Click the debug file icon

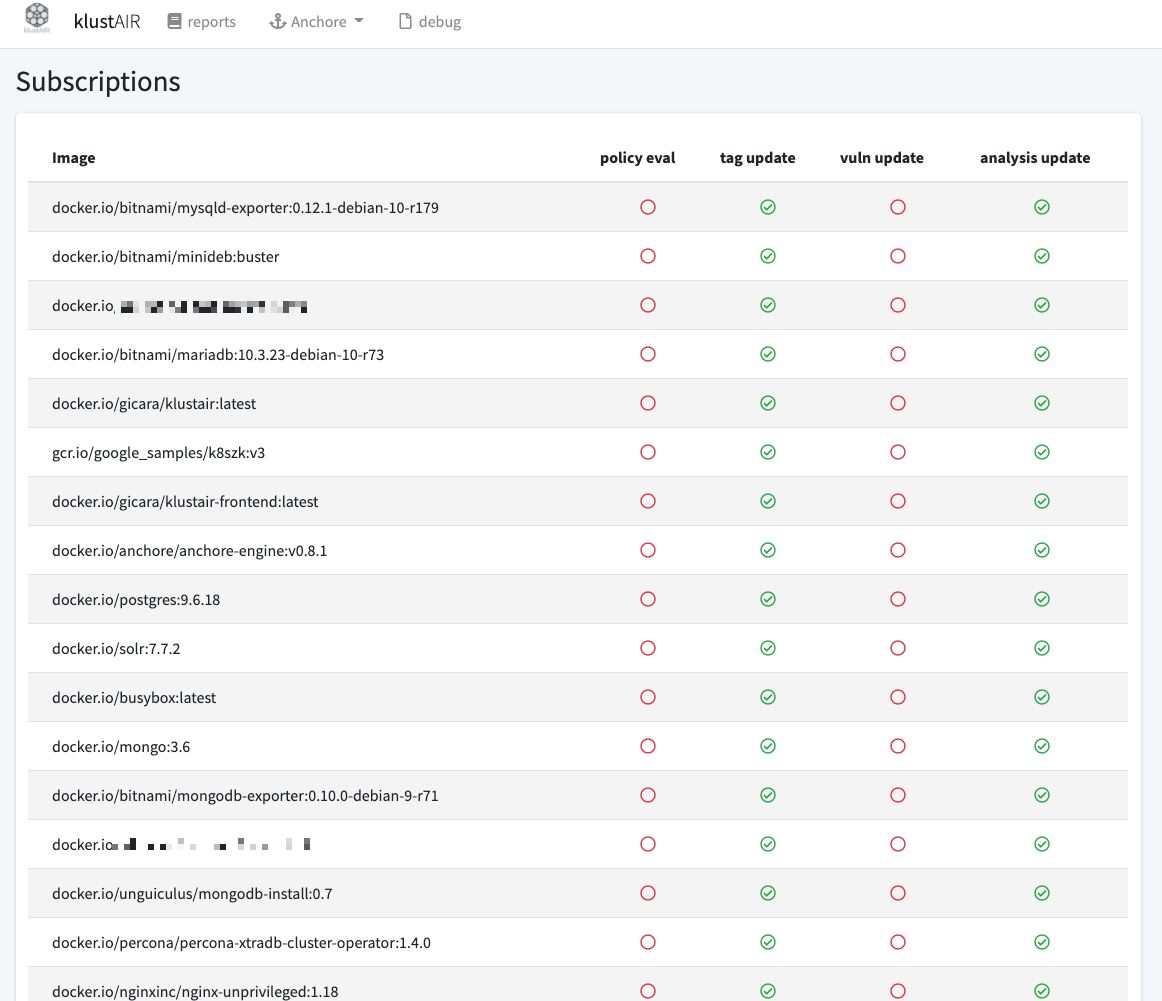point(405,21)
